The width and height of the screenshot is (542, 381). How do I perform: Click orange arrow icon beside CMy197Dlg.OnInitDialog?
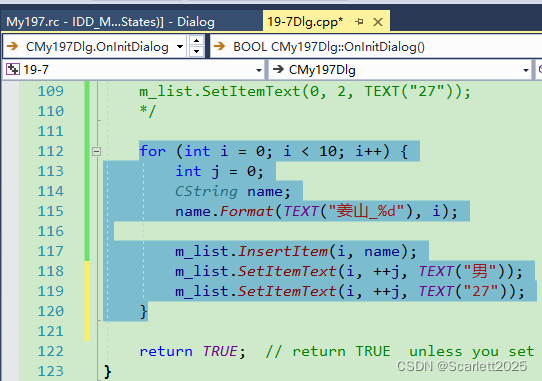(13, 46)
